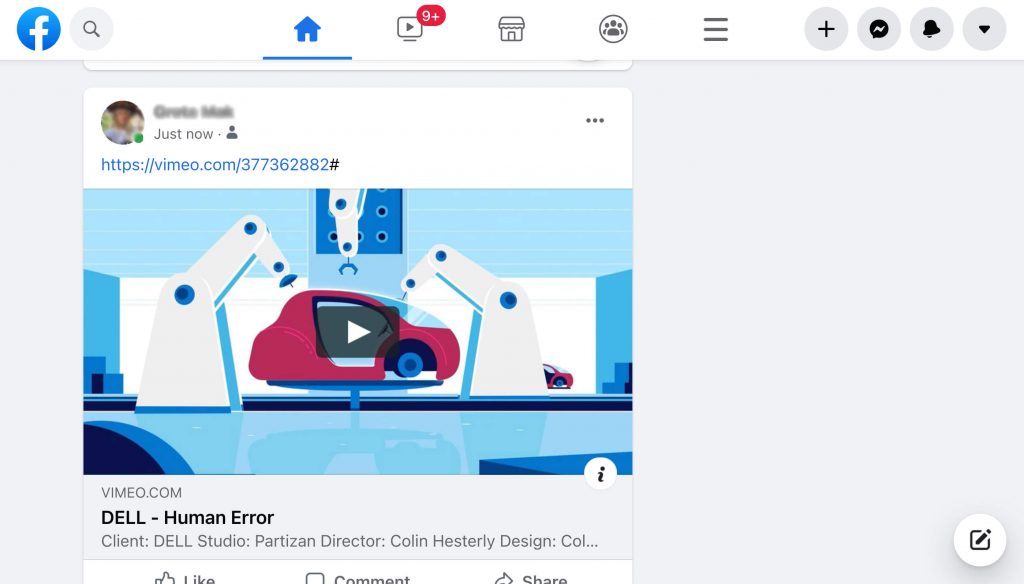
Task: Open the notifications bell
Action: tap(932, 29)
